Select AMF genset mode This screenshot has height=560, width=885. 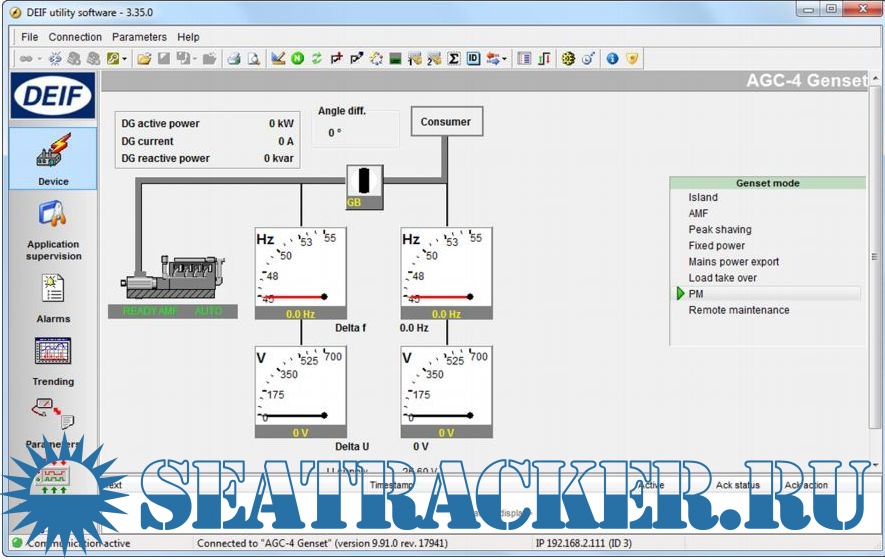click(x=698, y=214)
